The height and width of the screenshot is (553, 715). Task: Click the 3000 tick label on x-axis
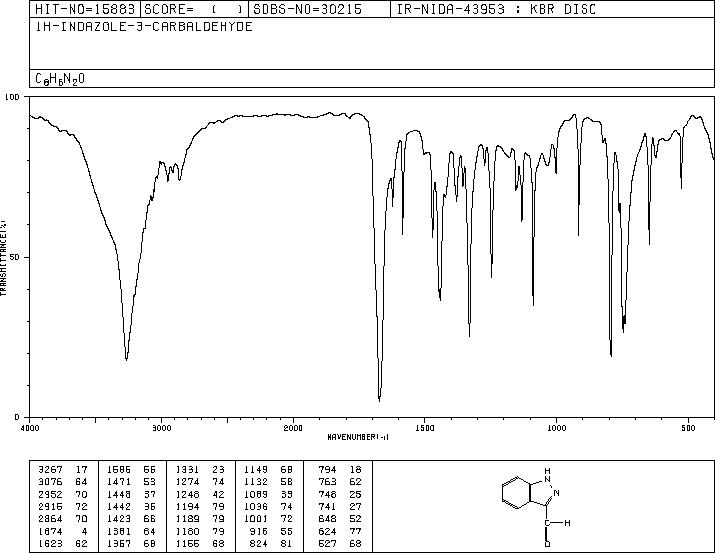161,428
